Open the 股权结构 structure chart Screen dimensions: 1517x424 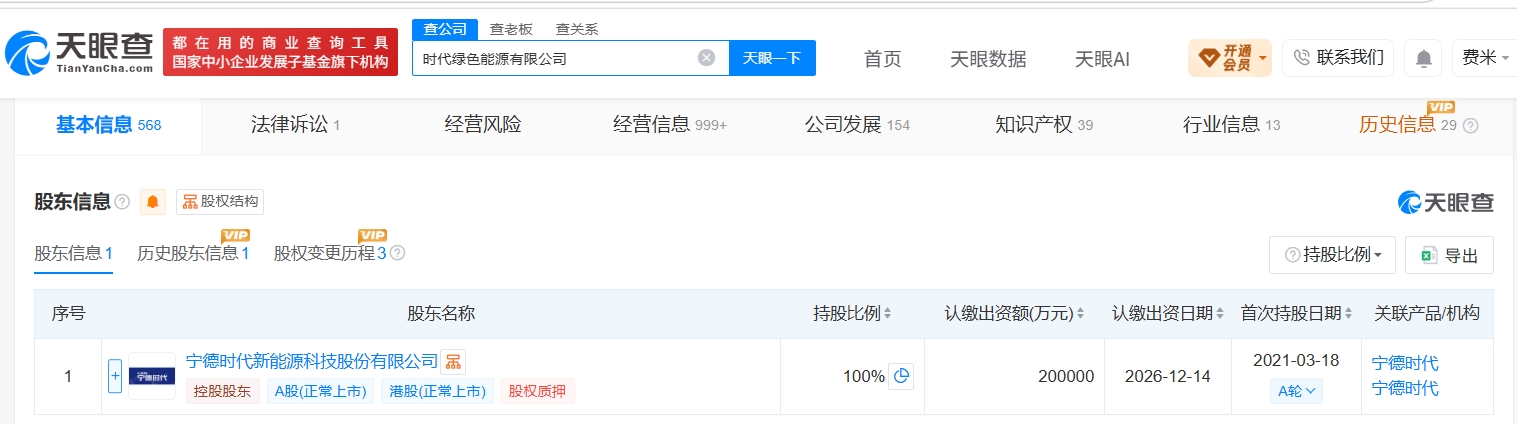pyautogui.click(x=220, y=202)
